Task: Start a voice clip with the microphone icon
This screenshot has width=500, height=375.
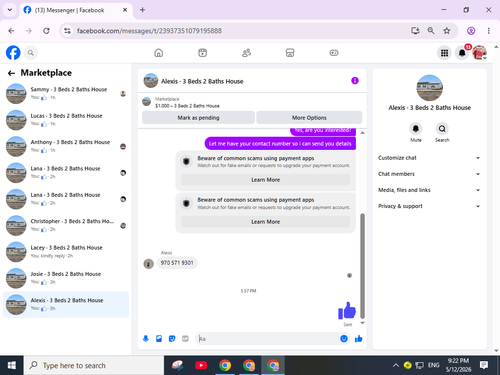Action: 146,339
